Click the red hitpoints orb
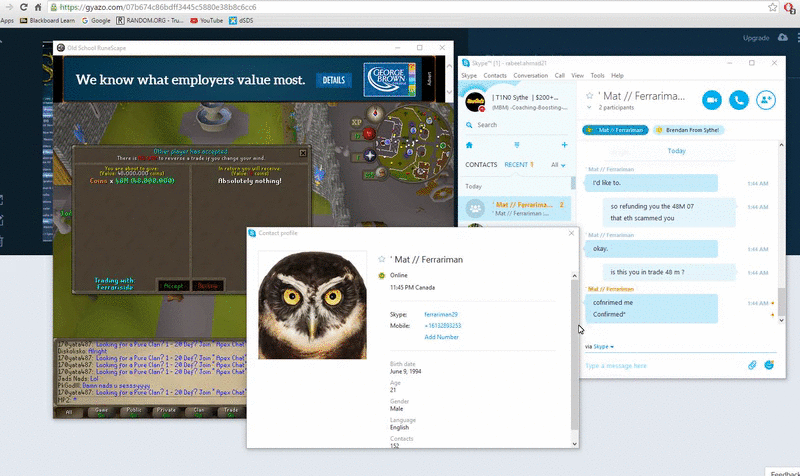800x476 pixels. pyautogui.click(x=369, y=135)
